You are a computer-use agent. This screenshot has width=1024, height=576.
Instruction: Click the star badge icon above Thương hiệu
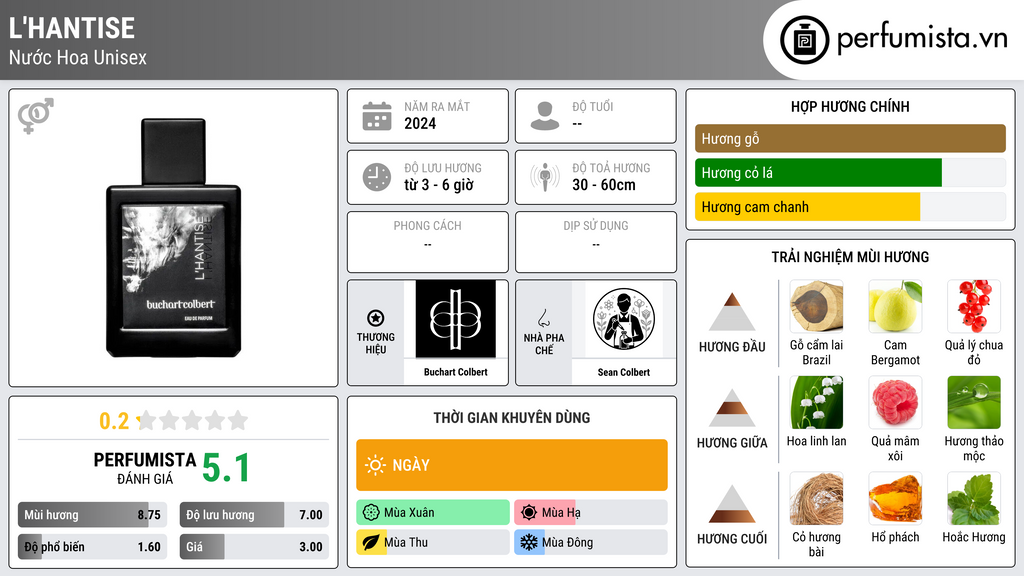(x=376, y=318)
